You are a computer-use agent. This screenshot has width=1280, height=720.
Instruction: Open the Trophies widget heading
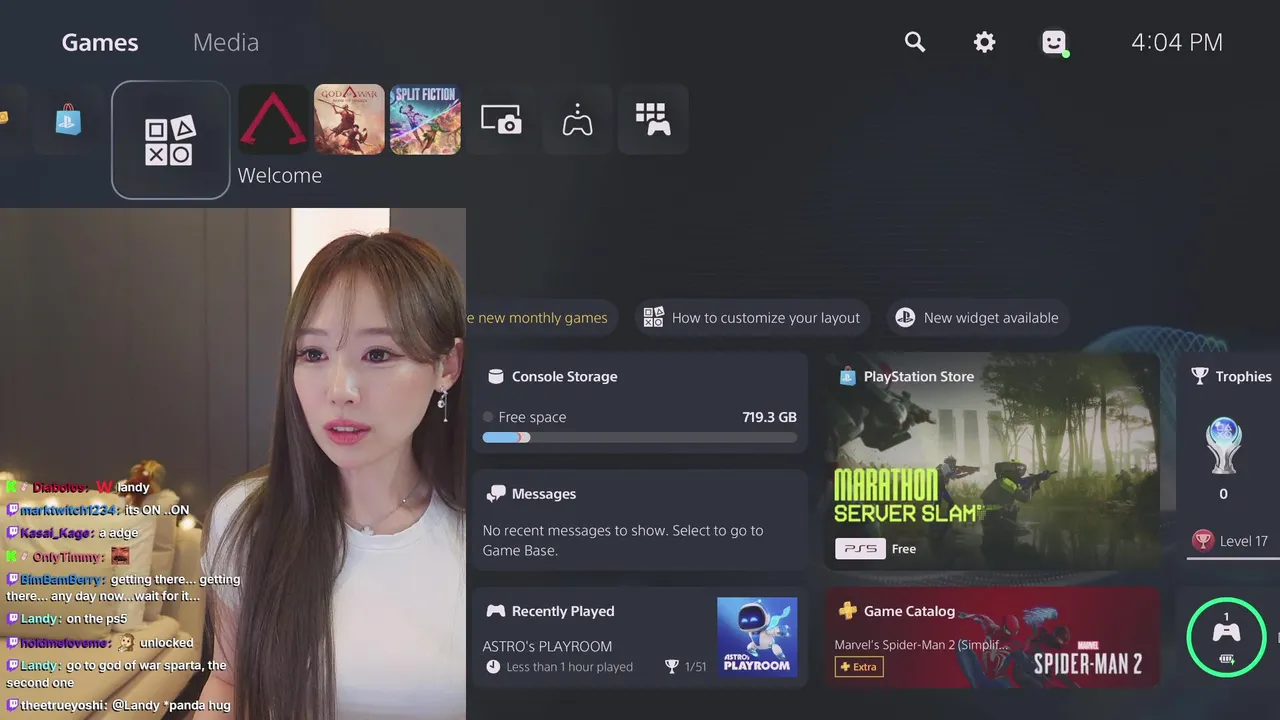click(x=1232, y=376)
